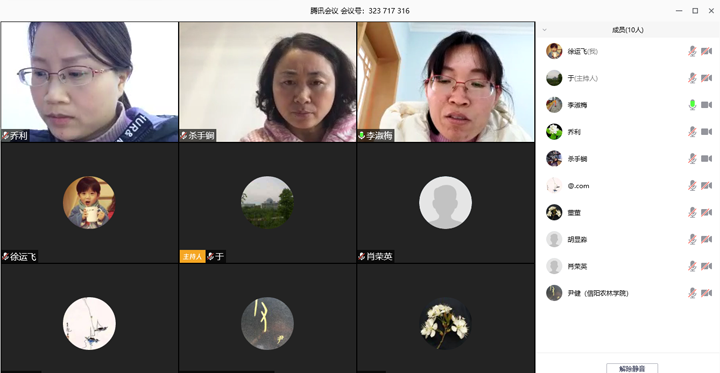Click 杀手锏's camera icon in member list
This screenshot has height=373, width=720.
click(x=706, y=159)
